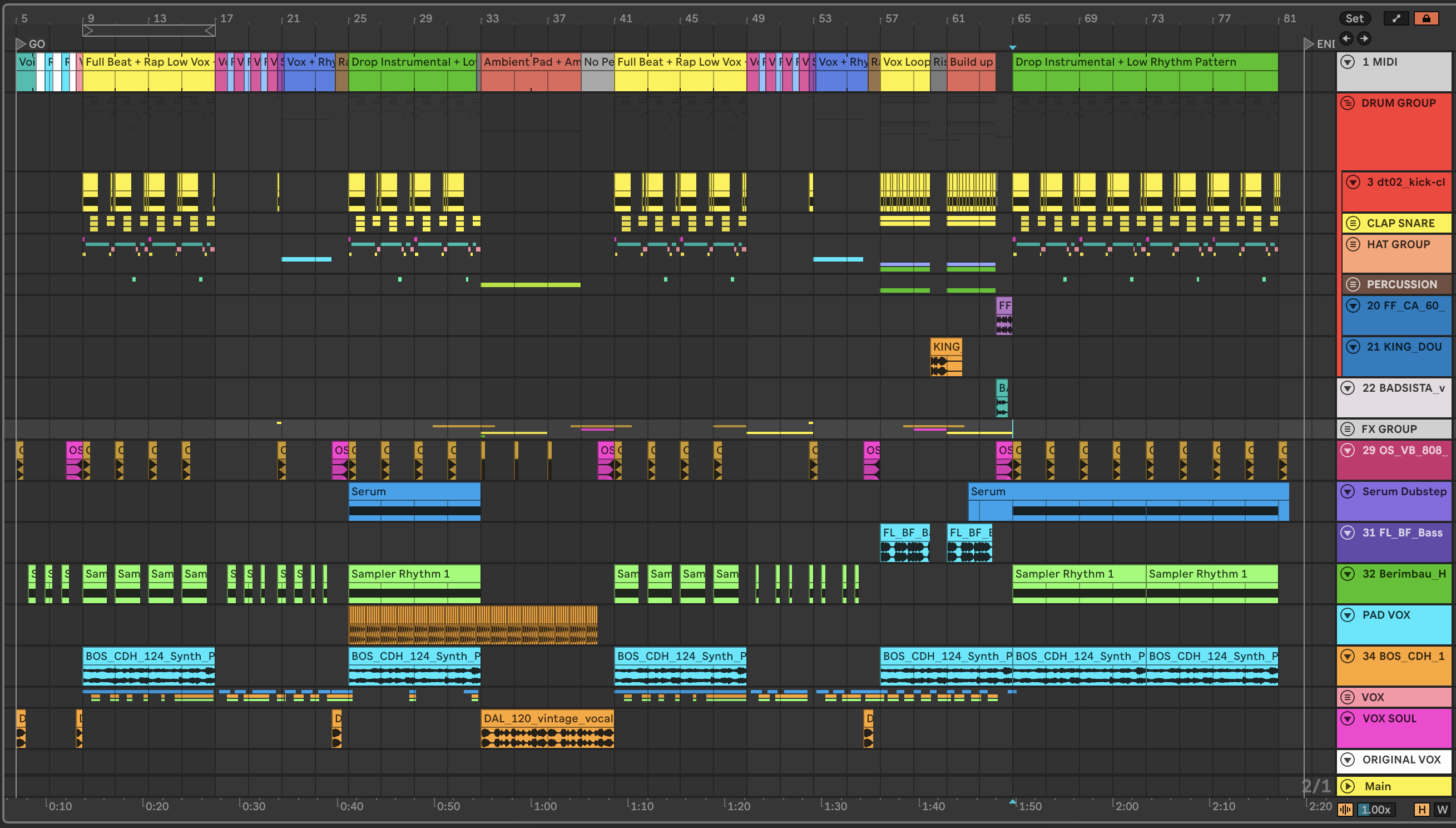Viewport: 1456px width, 828px height.
Task: Jump to the next locator arrow
Action: 1364,38
